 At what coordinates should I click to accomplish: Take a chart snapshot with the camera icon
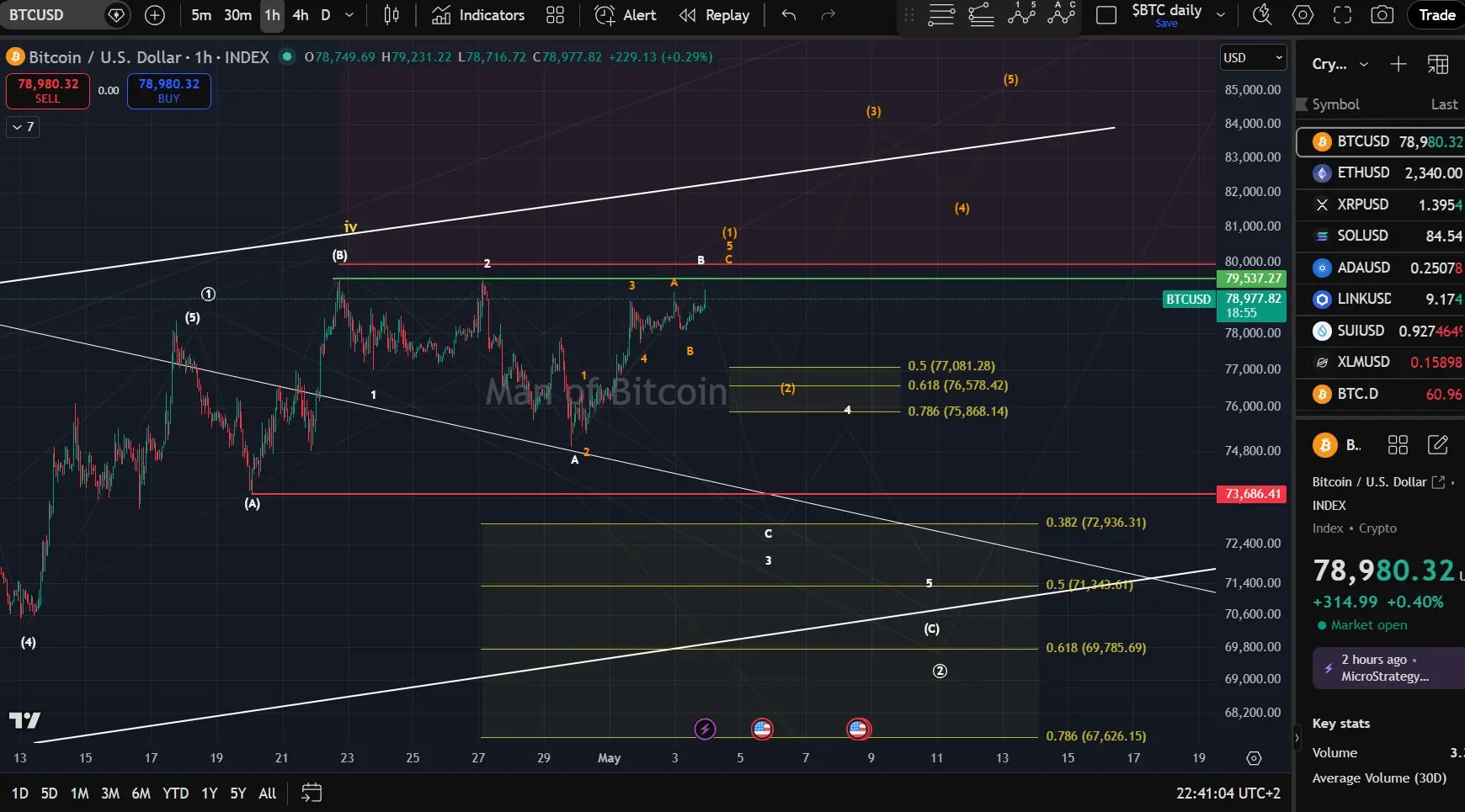tap(1382, 15)
